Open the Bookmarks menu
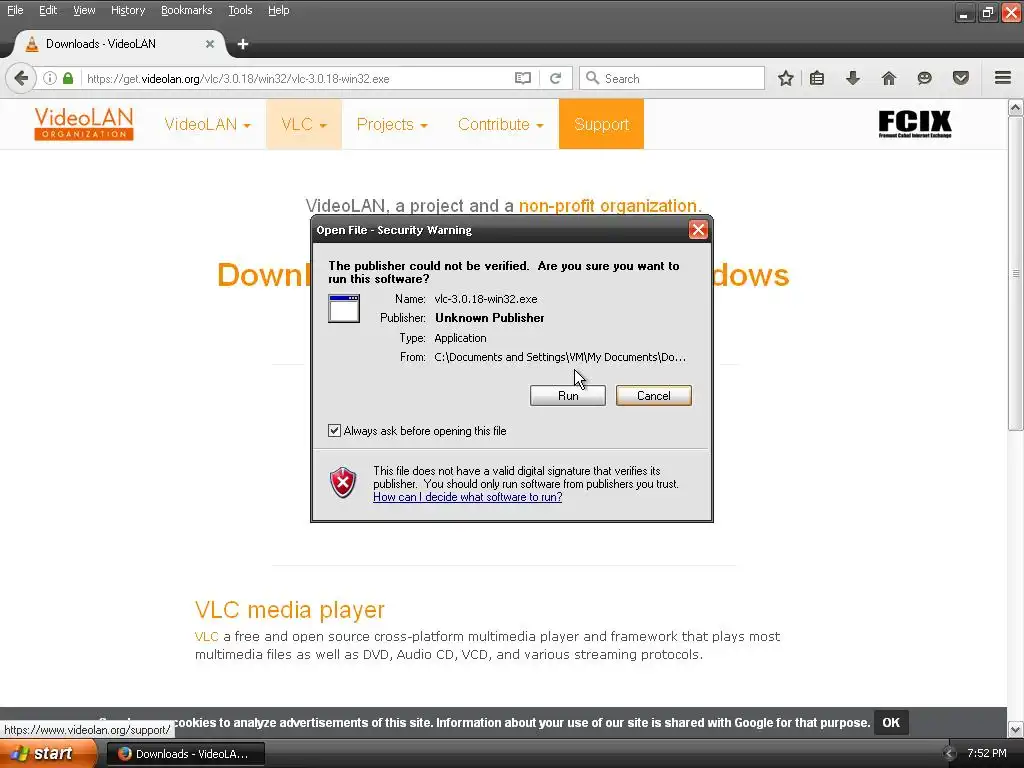This screenshot has width=1024, height=768. (x=186, y=10)
